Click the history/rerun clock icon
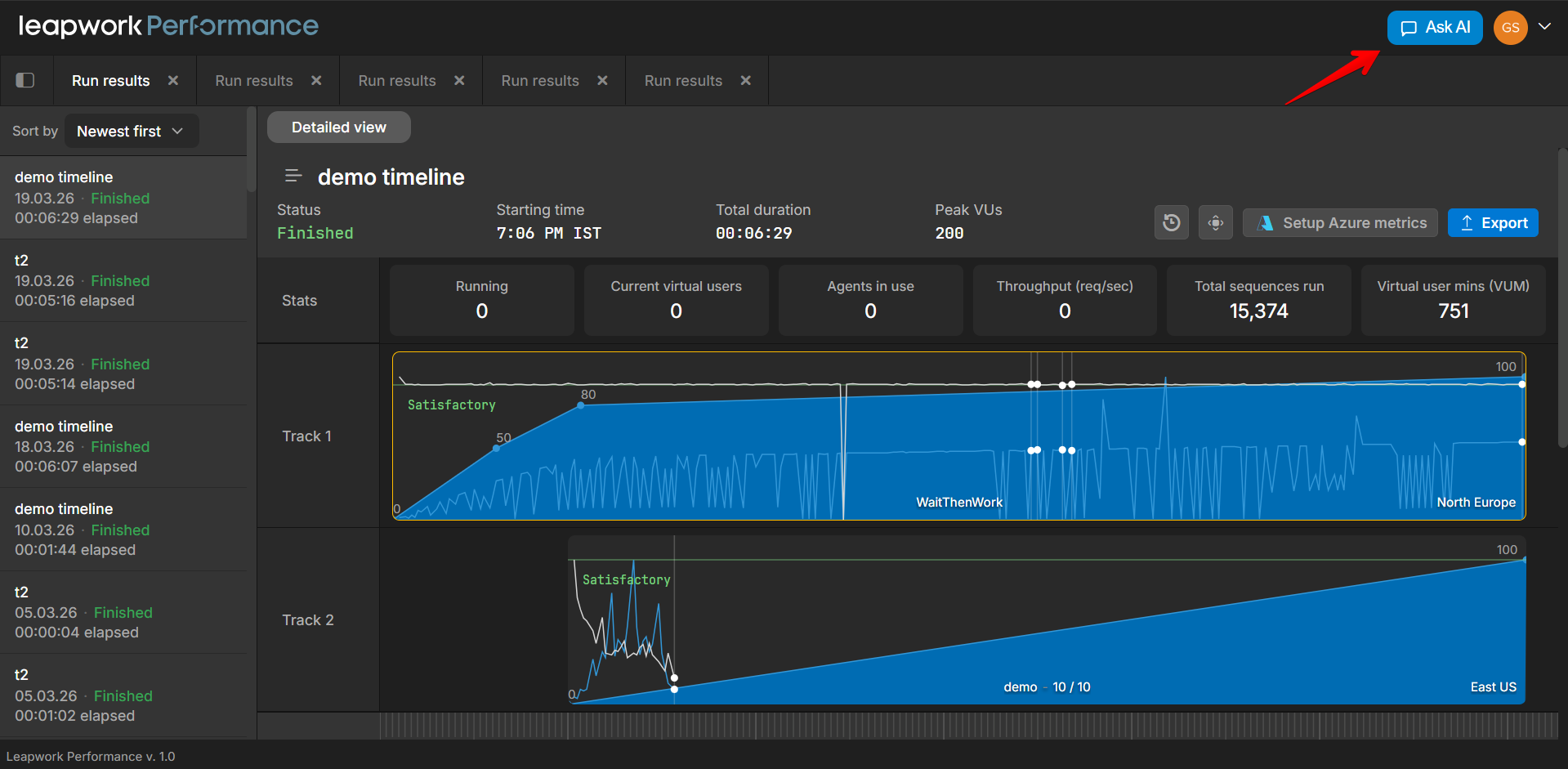 click(1171, 223)
